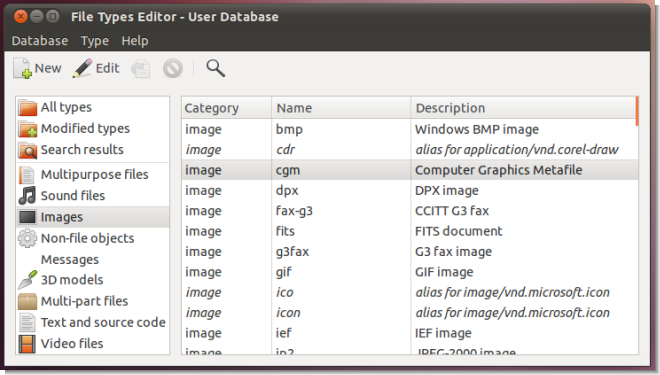The width and height of the screenshot is (660, 375).
Task: Click the Text and source code icon
Action: pos(27,323)
